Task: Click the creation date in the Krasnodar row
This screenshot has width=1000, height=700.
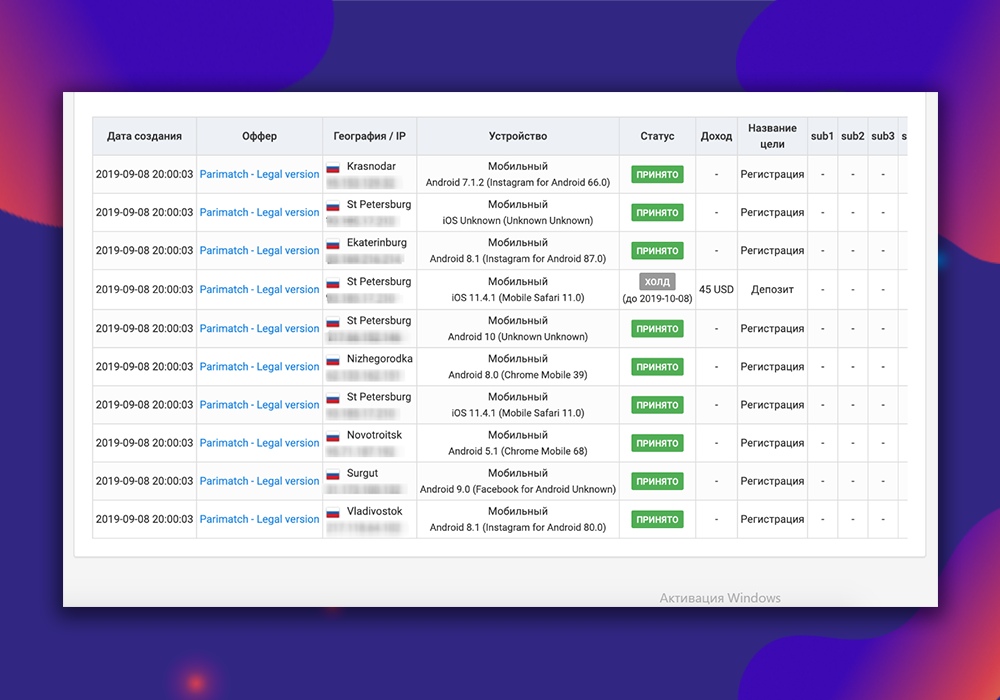Action: (x=144, y=174)
